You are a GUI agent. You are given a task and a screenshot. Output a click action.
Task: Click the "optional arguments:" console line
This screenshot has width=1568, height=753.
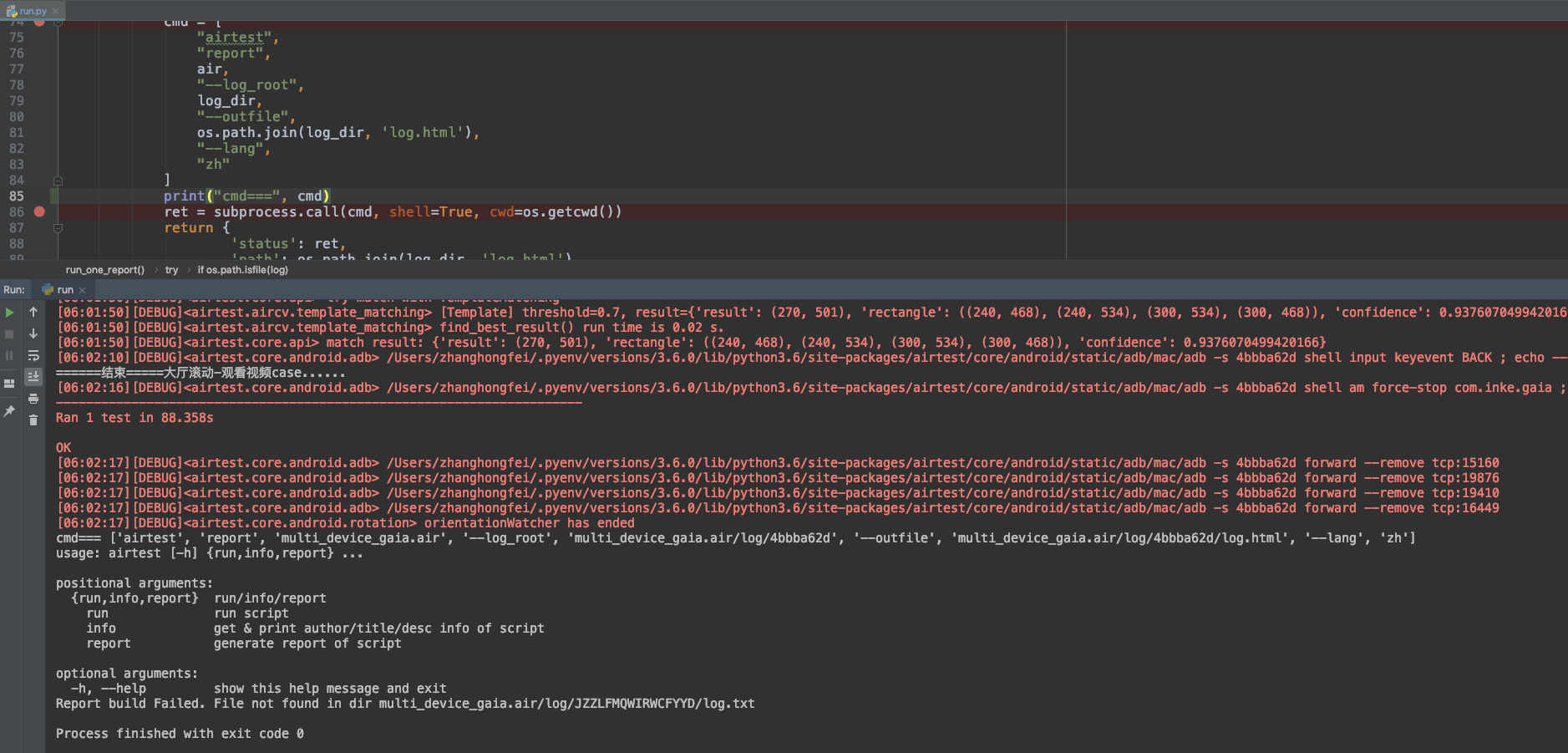[x=127, y=674]
